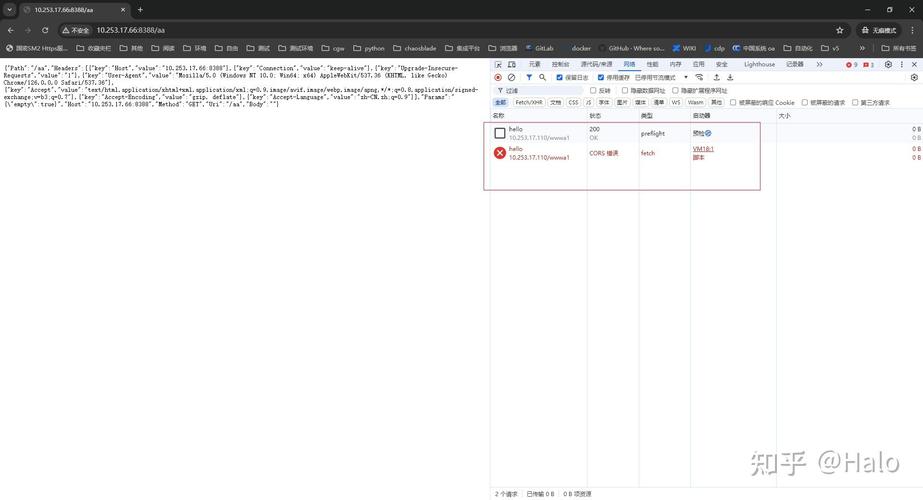The height and width of the screenshot is (500, 923).
Task: Open network panel settings gear
Action: [914, 77]
